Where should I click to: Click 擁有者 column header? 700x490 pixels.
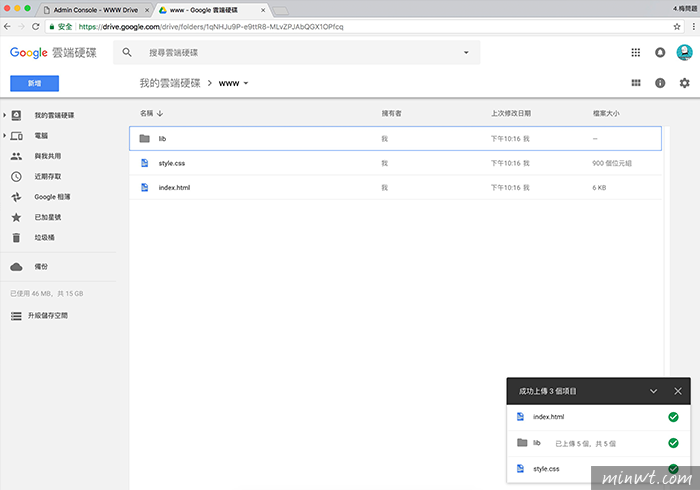point(391,113)
